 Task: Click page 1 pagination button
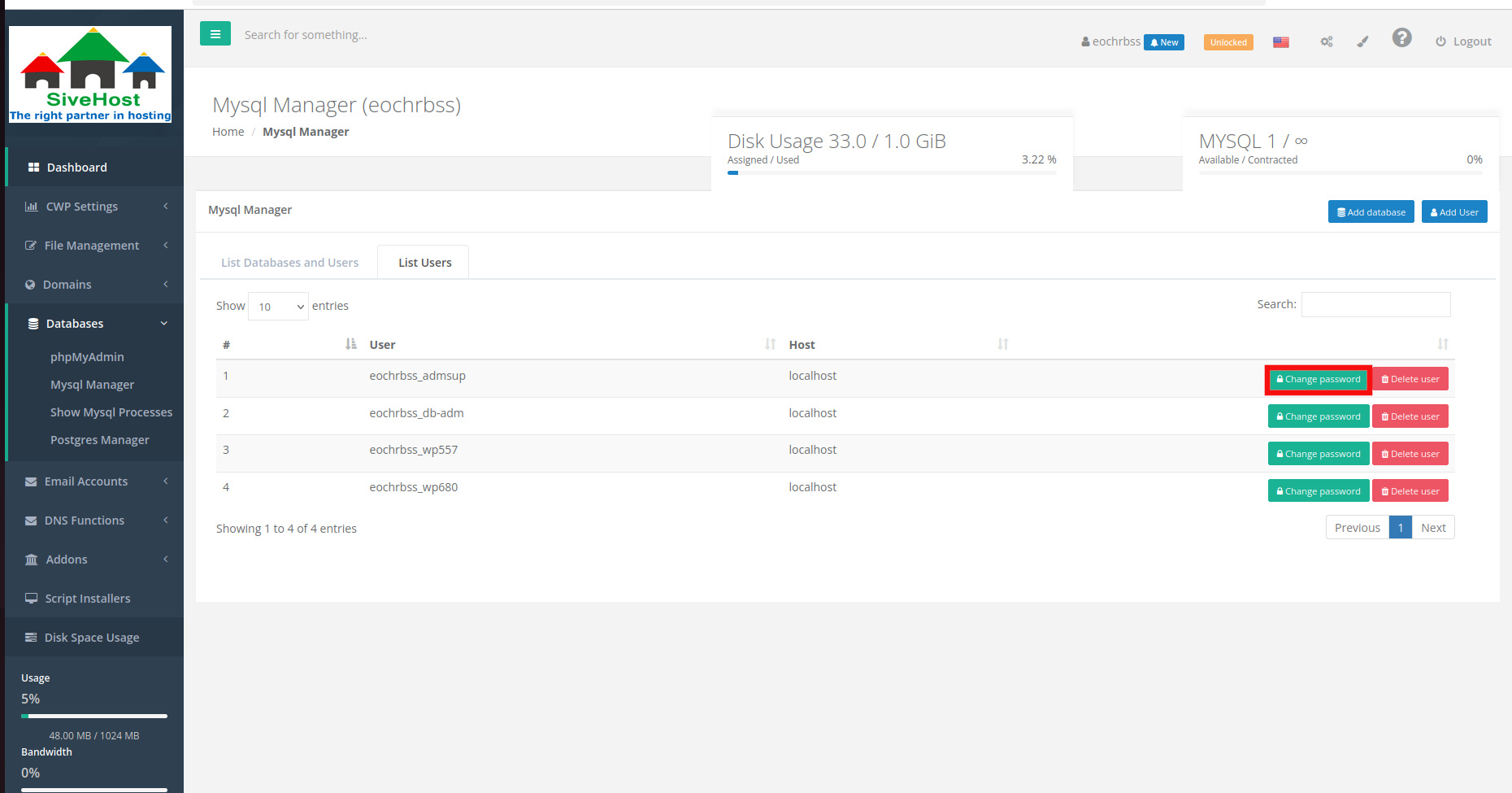[x=1401, y=527]
